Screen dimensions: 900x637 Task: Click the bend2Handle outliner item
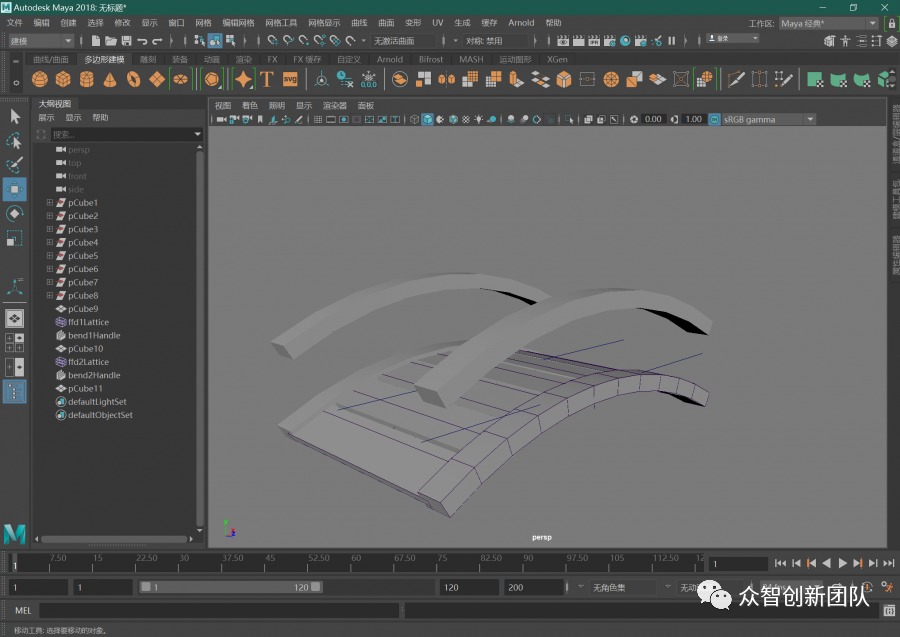click(x=94, y=375)
